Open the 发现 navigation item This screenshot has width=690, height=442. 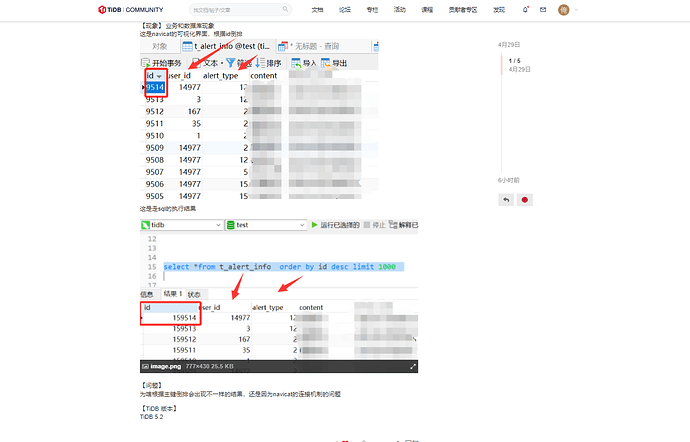click(499, 10)
